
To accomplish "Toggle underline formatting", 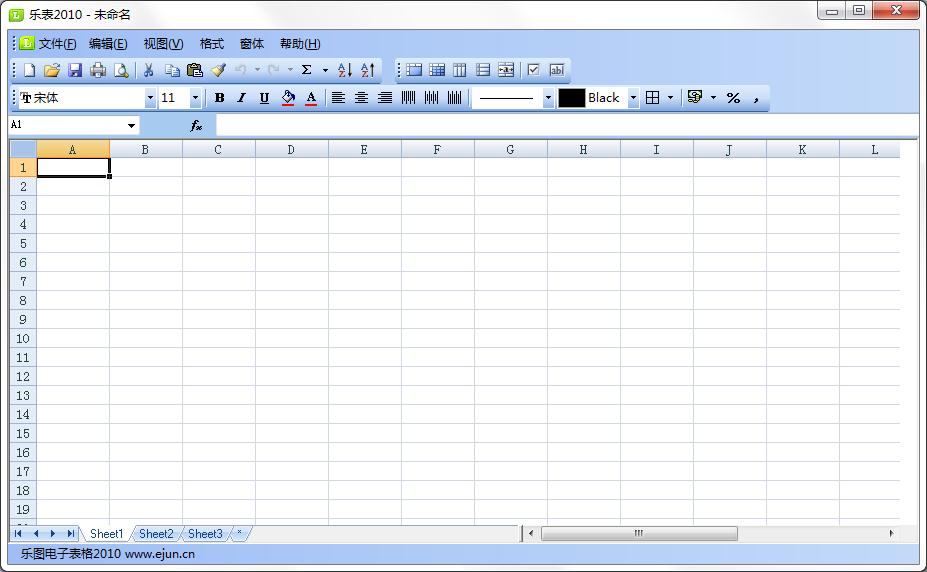I will click(264, 98).
